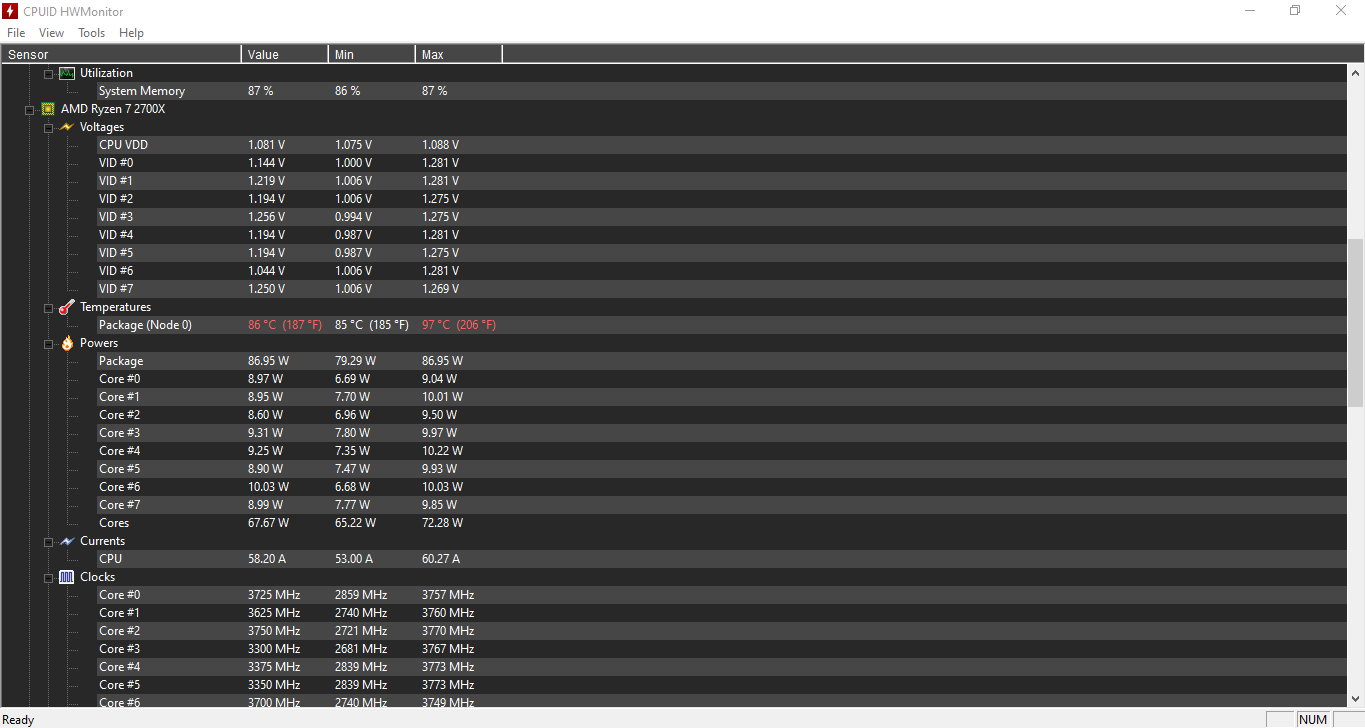The image size is (1365, 728).
Task: Collapse the Currents group
Action: point(48,542)
